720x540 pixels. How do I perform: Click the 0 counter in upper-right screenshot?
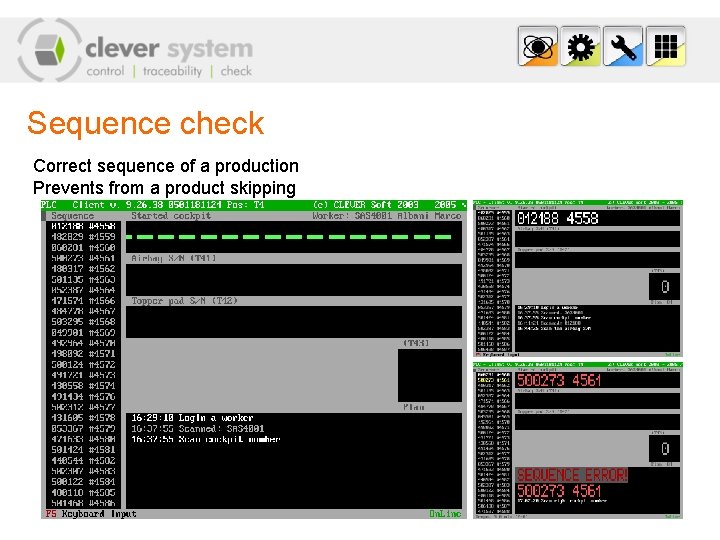click(664, 287)
